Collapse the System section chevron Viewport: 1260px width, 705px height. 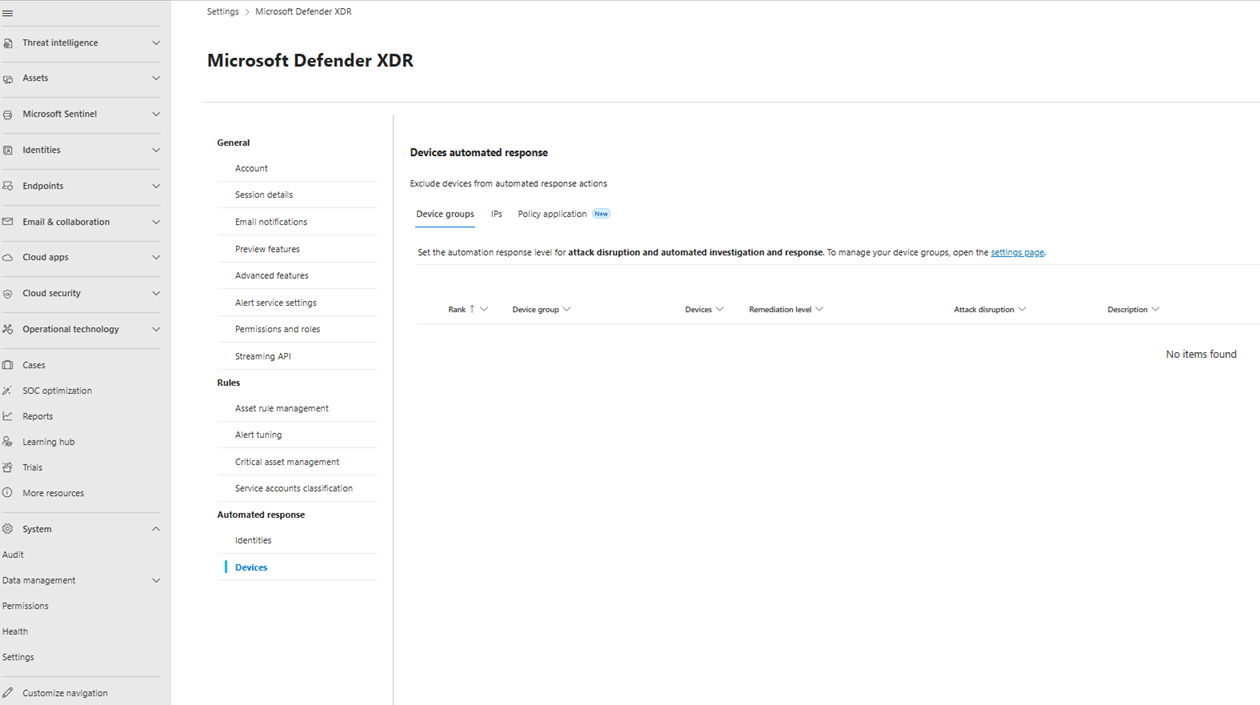point(155,529)
